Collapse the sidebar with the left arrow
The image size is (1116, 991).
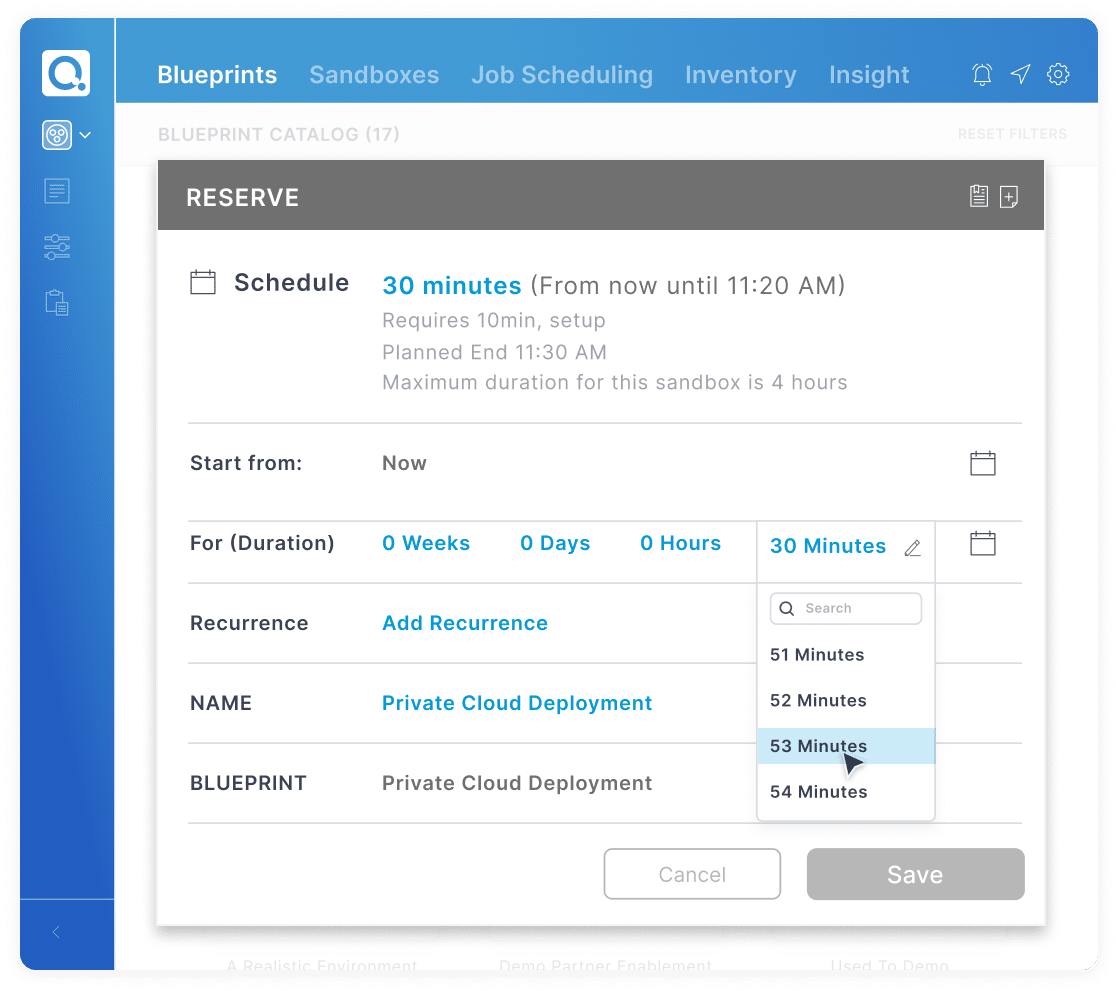[56, 932]
